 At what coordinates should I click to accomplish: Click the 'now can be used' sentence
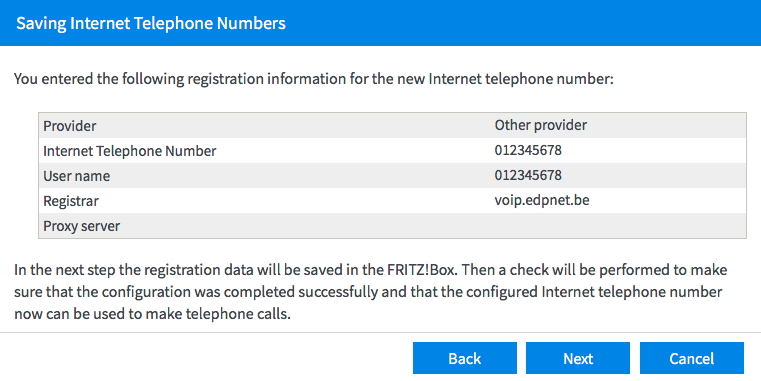pyautogui.click(x=152, y=314)
